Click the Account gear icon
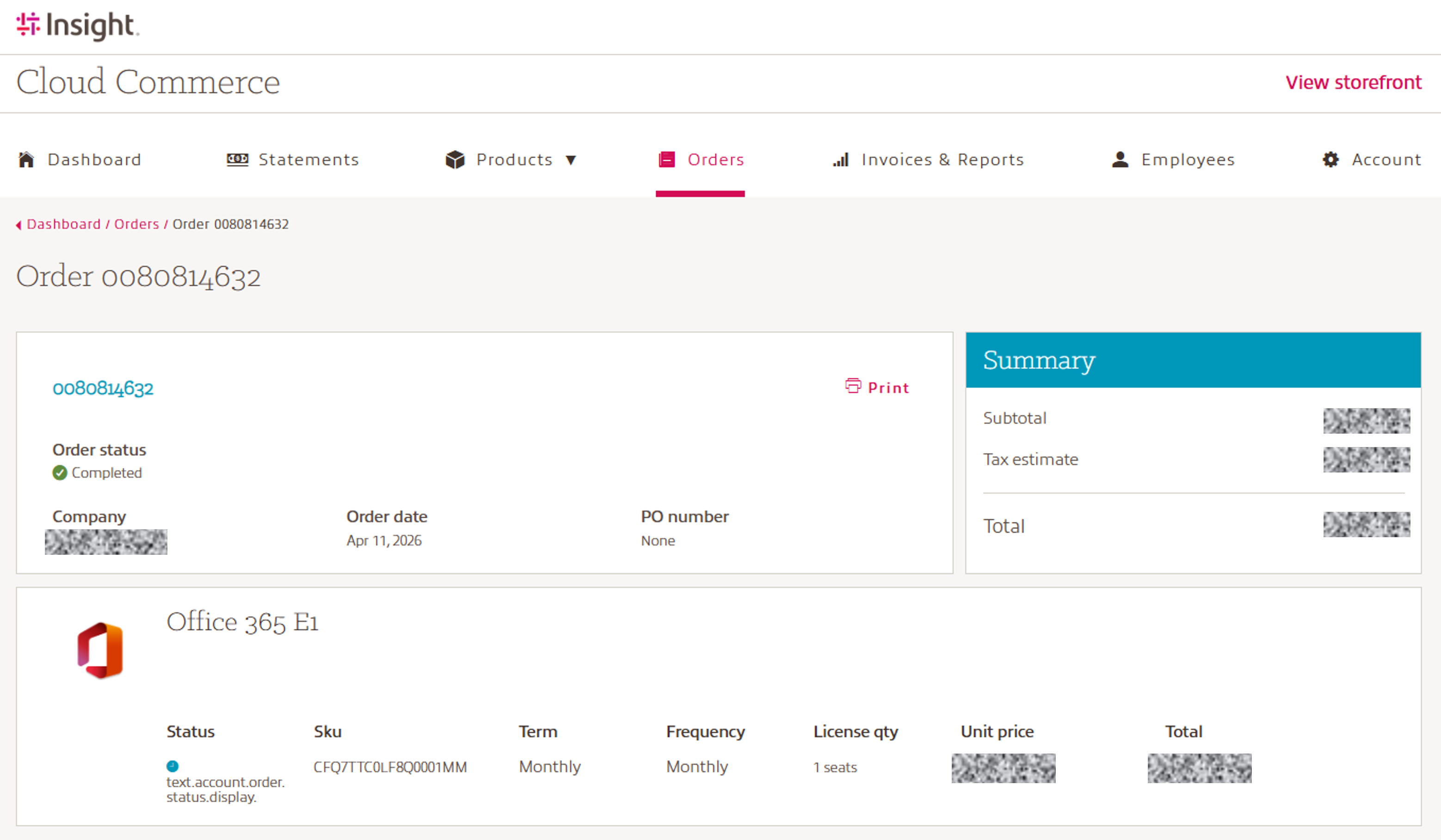The height and width of the screenshot is (840, 1441). tap(1330, 159)
